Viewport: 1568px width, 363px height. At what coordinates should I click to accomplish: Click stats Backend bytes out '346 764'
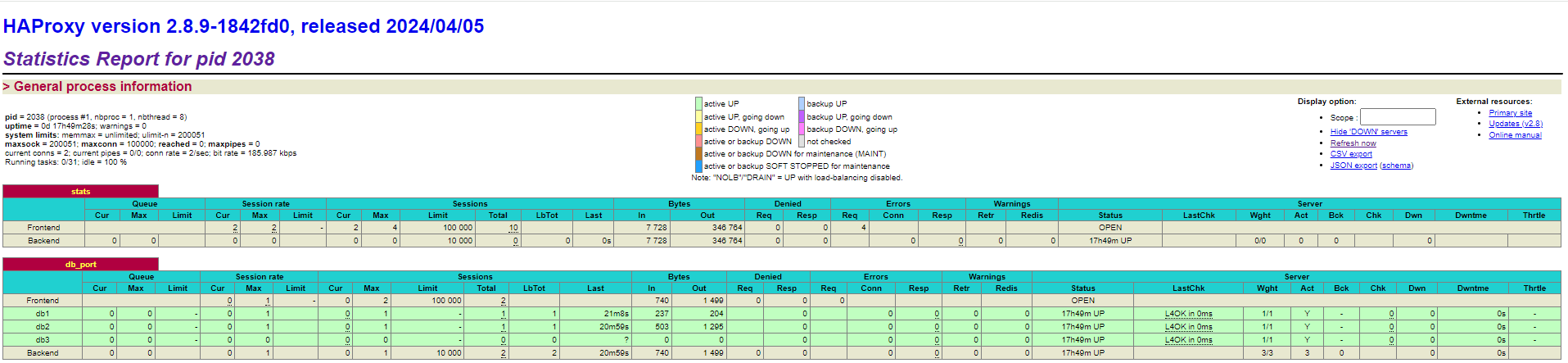coord(727,241)
